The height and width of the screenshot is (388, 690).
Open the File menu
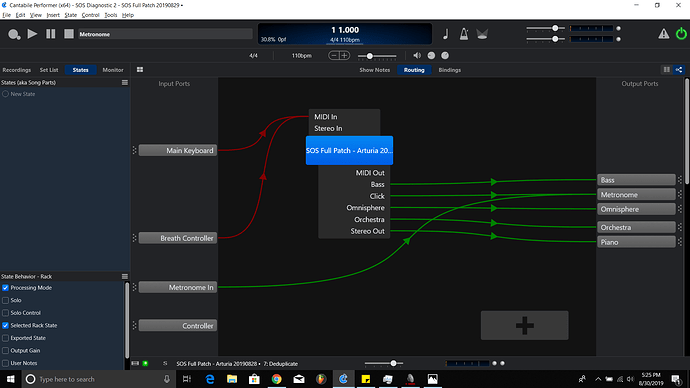[7, 15]
